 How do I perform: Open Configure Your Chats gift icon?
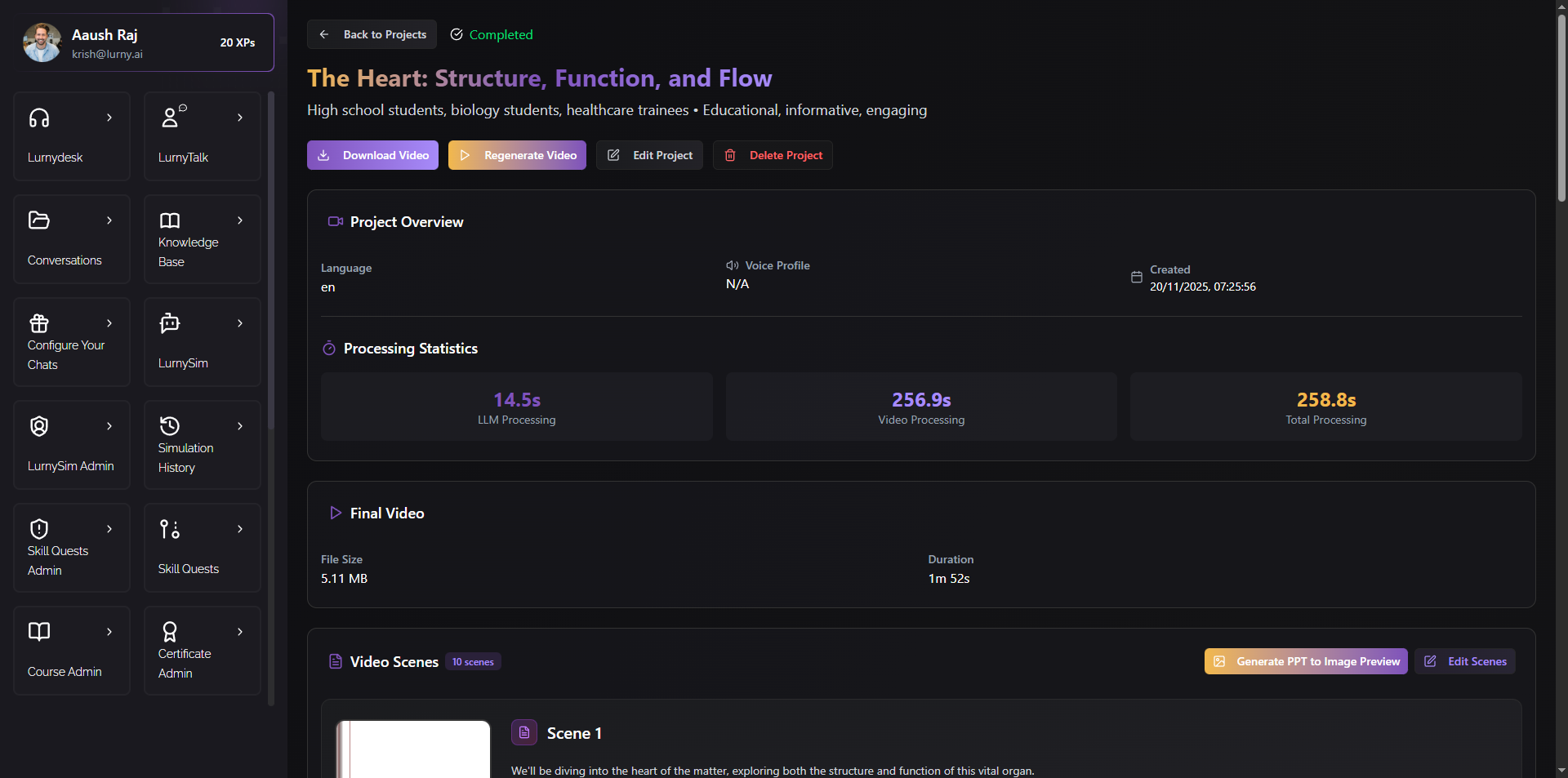pos(39,323)
